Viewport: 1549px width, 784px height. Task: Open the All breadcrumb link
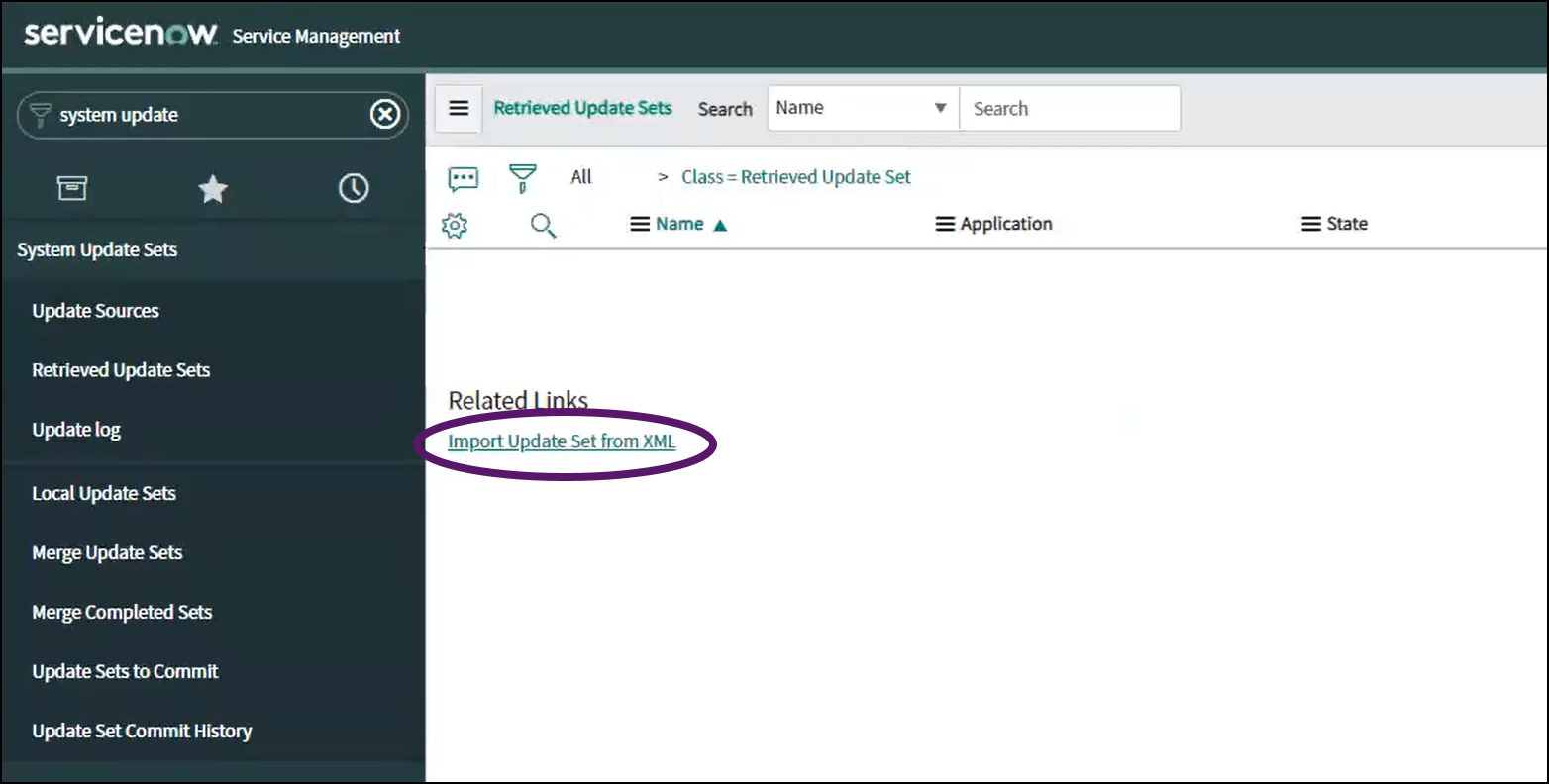[x=580, y=176]
